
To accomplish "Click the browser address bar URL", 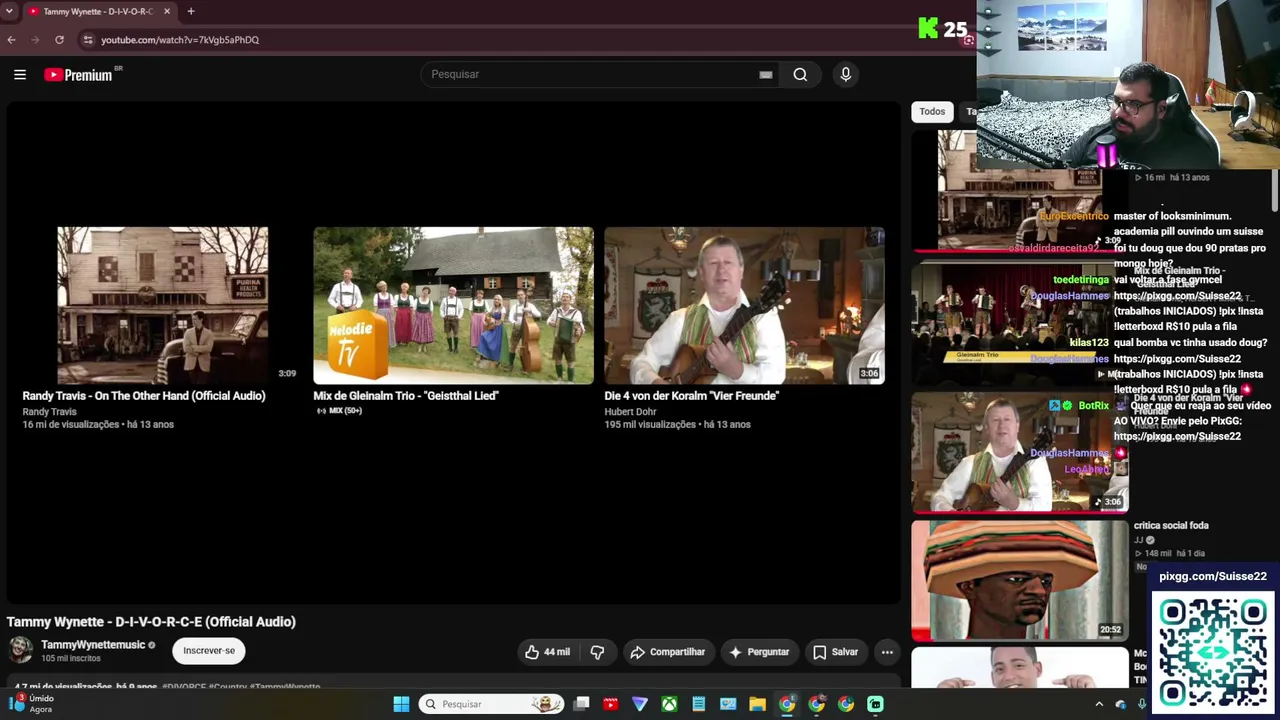I will coord(180,40).
